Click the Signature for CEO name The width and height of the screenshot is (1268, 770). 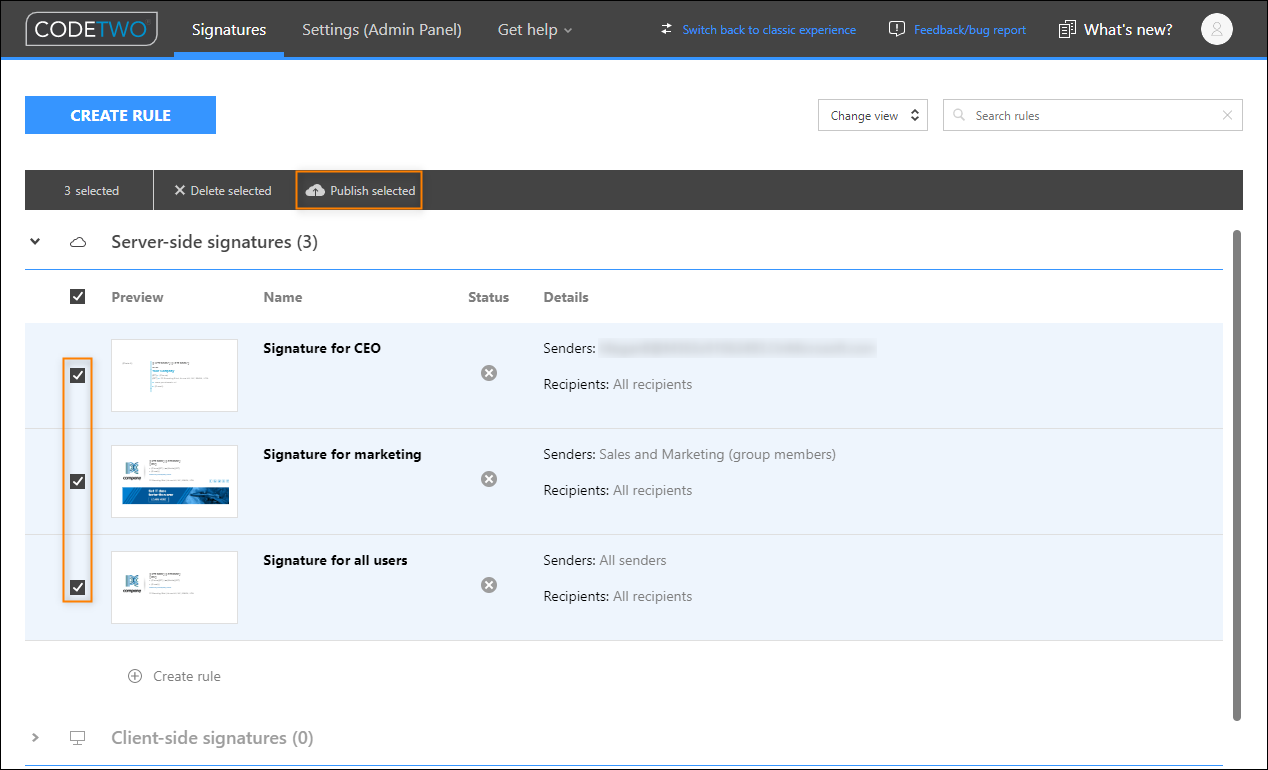tap(322, 348)
